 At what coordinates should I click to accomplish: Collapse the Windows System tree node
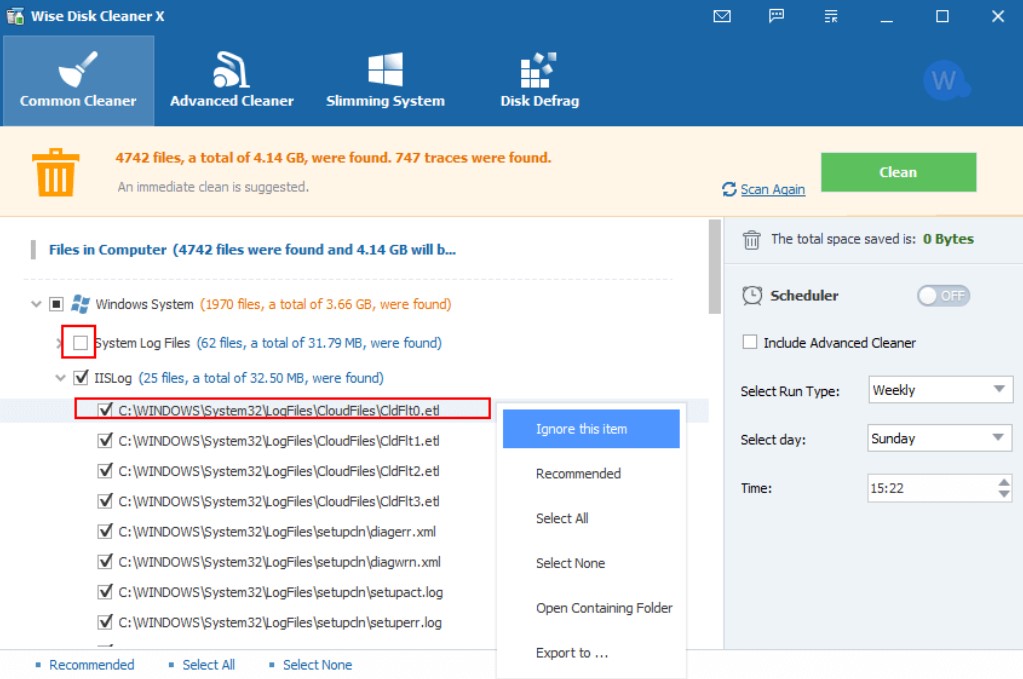(37, 304)
